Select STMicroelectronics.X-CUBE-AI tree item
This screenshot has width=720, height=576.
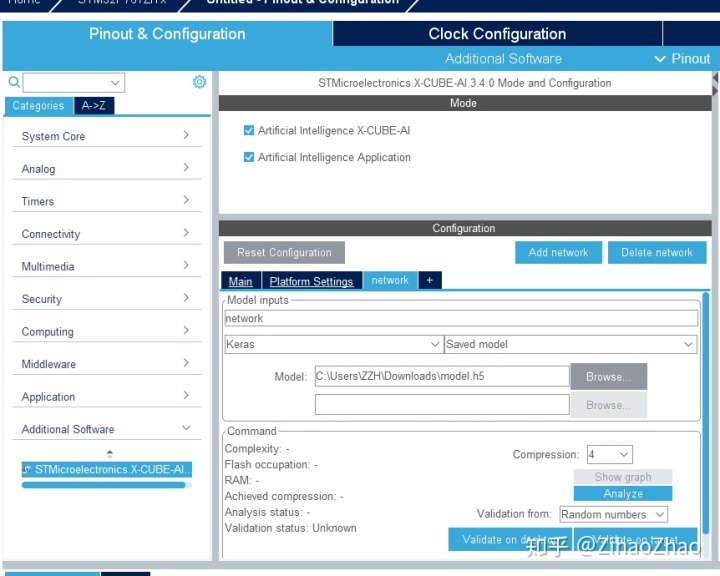point(107,469)
